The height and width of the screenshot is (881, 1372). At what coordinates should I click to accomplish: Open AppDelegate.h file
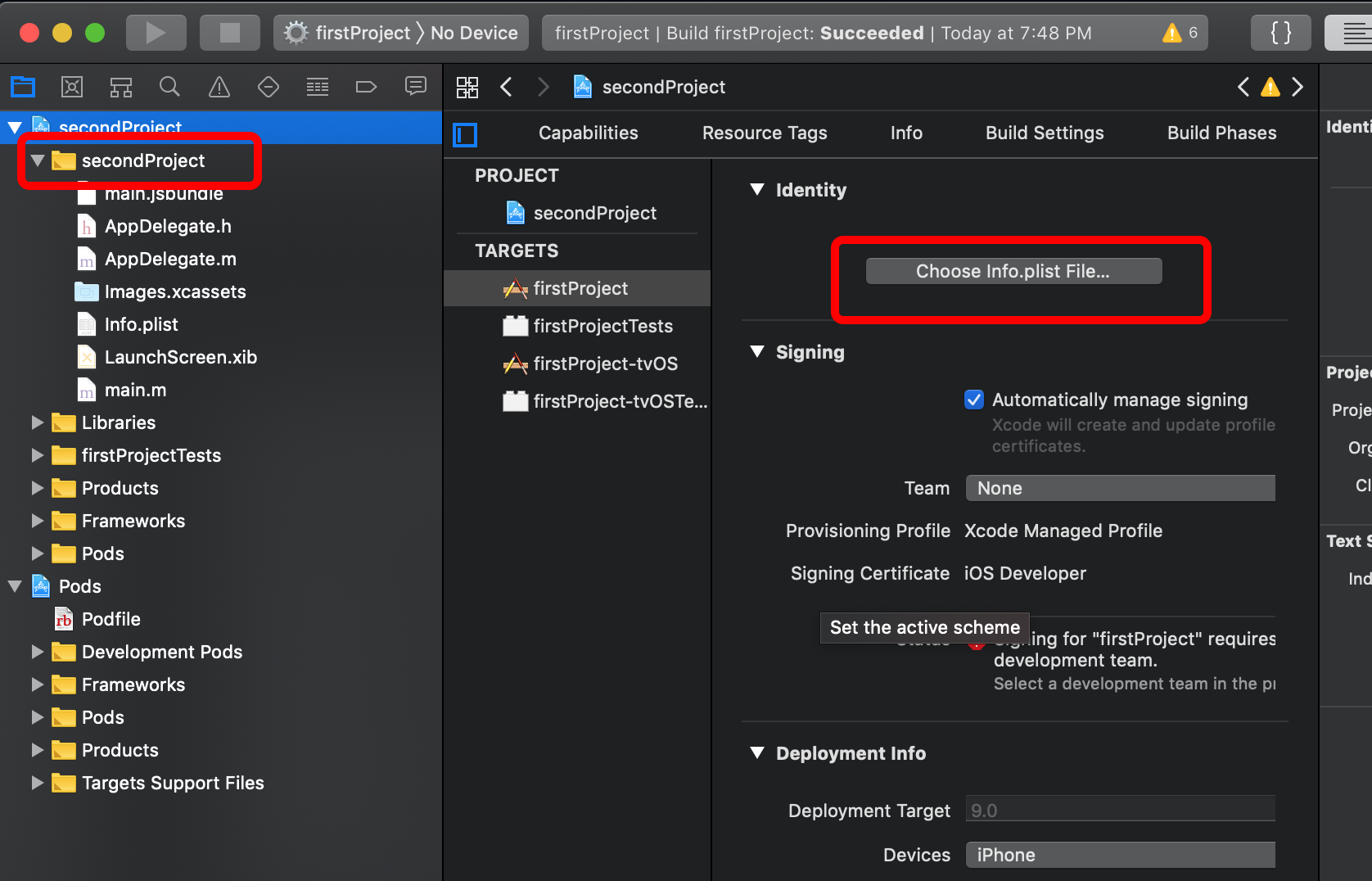(168, 226)
